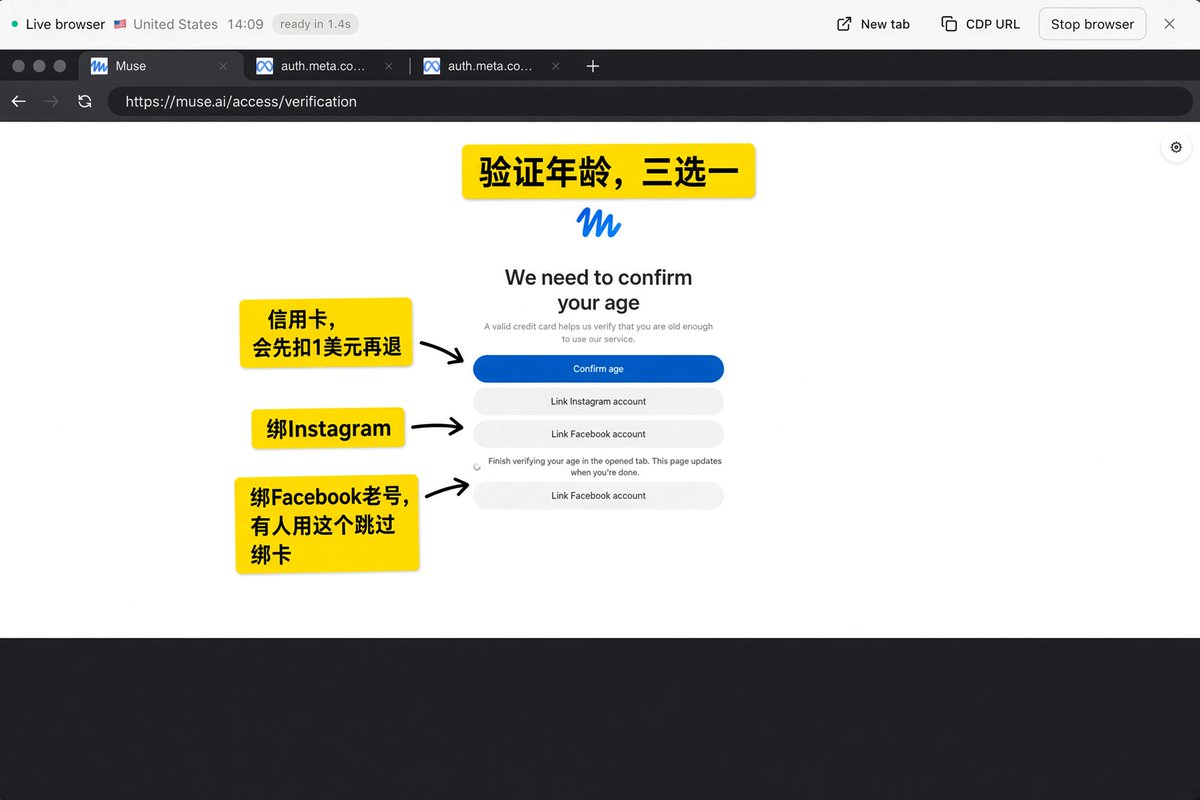Open a new browser tab with plus
Image resolution: width=1200 pixels, height=800 pixels.
593,66
